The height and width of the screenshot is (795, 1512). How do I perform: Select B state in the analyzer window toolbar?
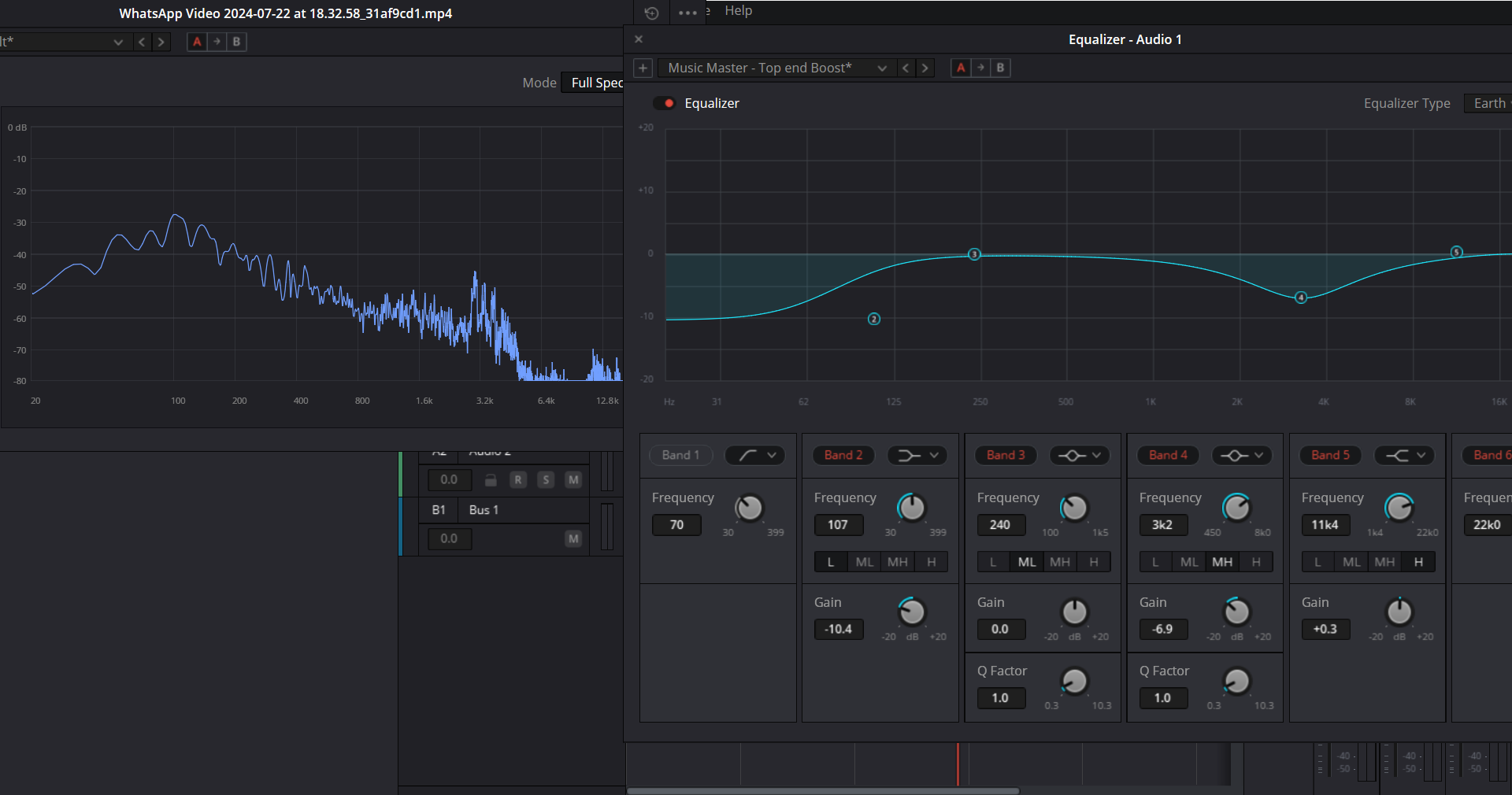click(x=236, y=42)
